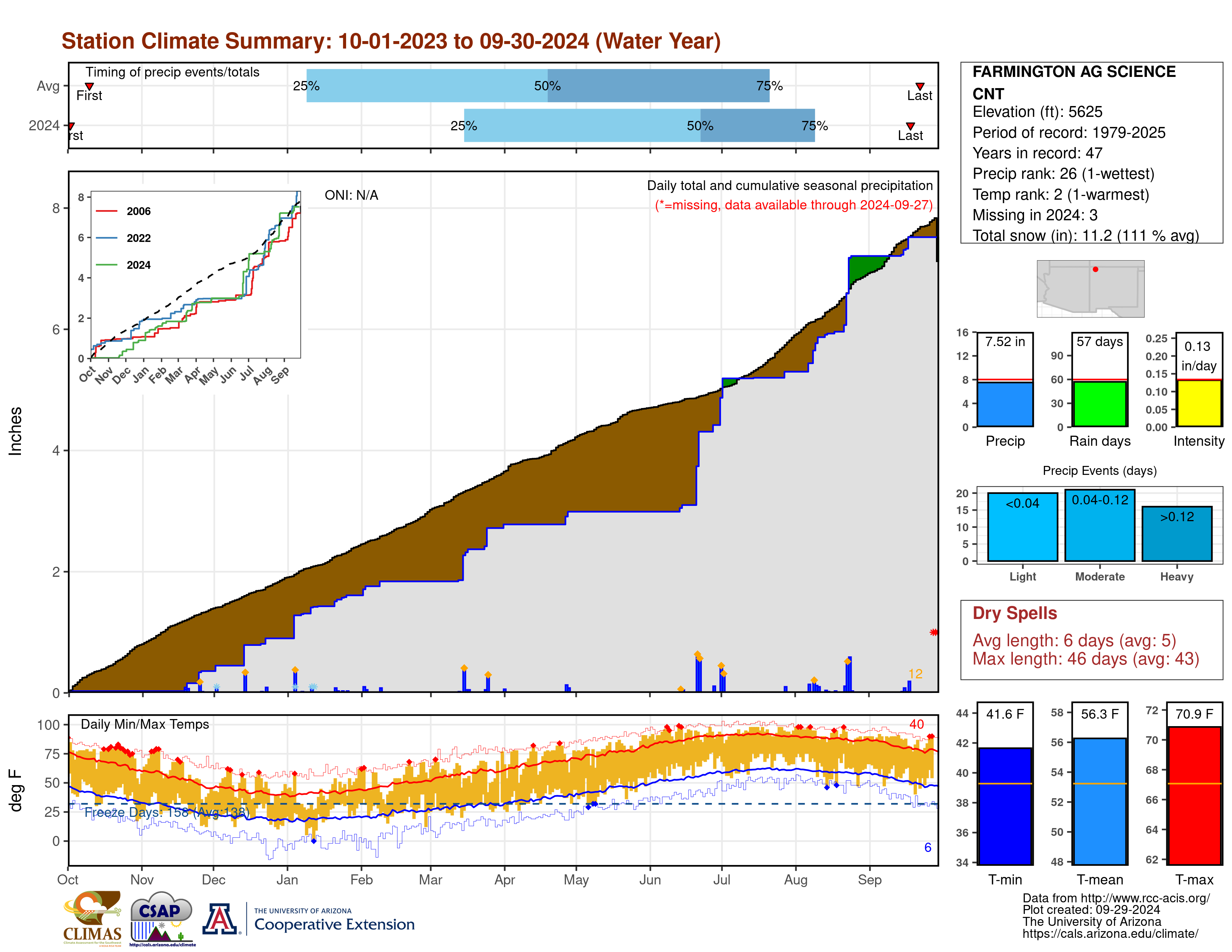Click the Moderate 0.04-0.12 events bar
This screenshot has height=952, width=1232.
[1099, 525]
